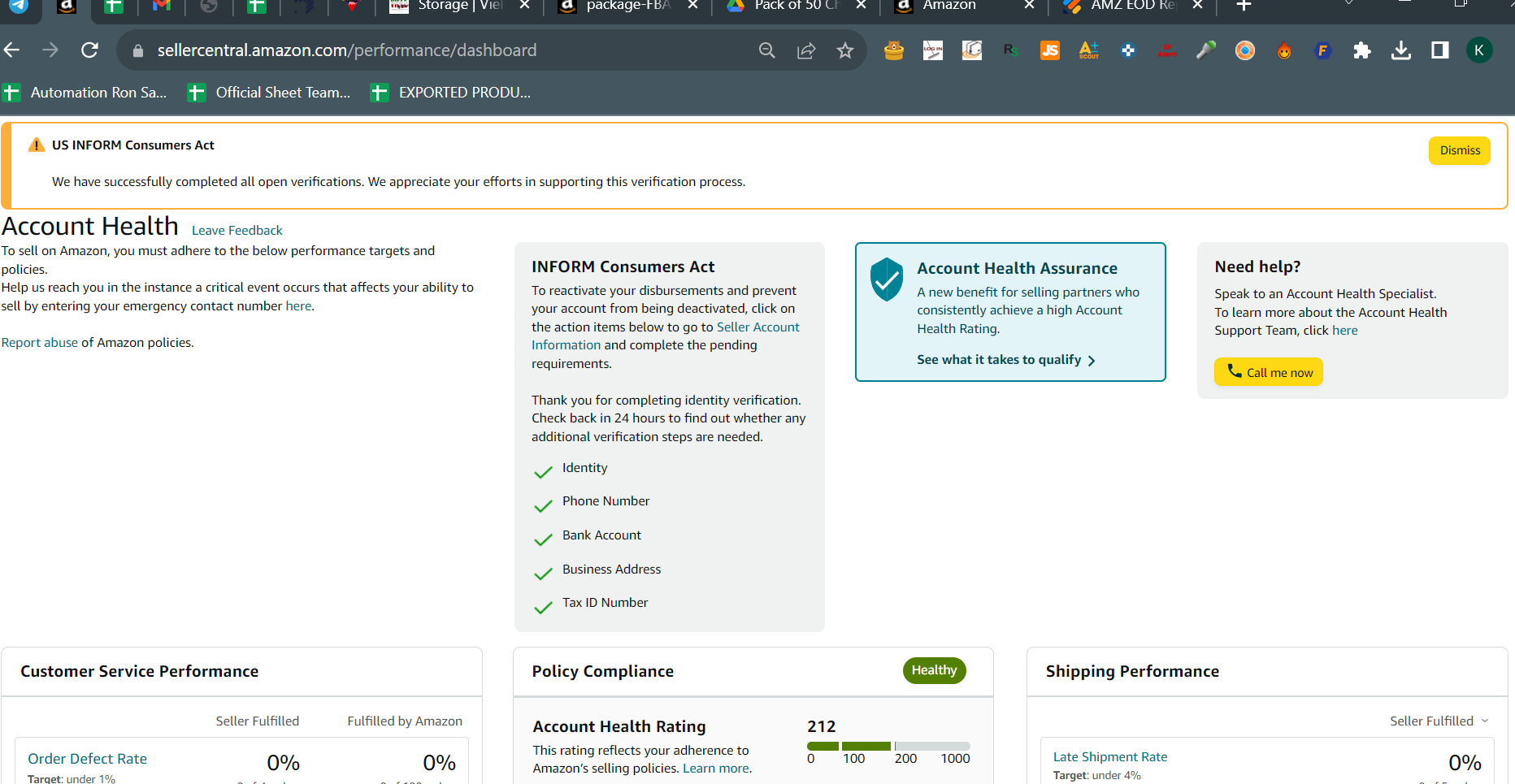1515x784 pixels.
Task: Switch to the AMZ EOD Report tab
Action: click(1133, 6)
